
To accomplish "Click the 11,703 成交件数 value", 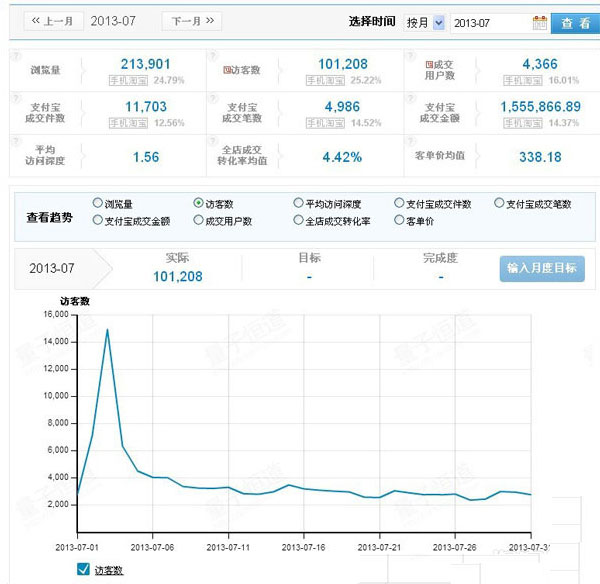I will click(x=146, y=106).
